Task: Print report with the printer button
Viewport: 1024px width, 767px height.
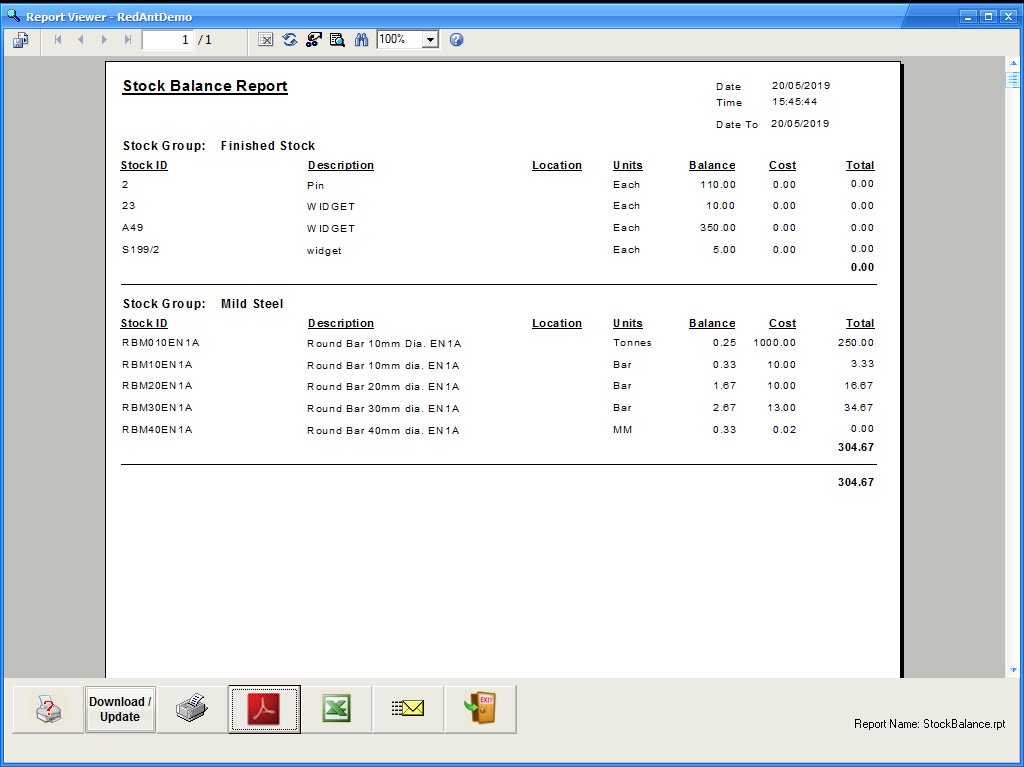Action: (x=192, y=709)
